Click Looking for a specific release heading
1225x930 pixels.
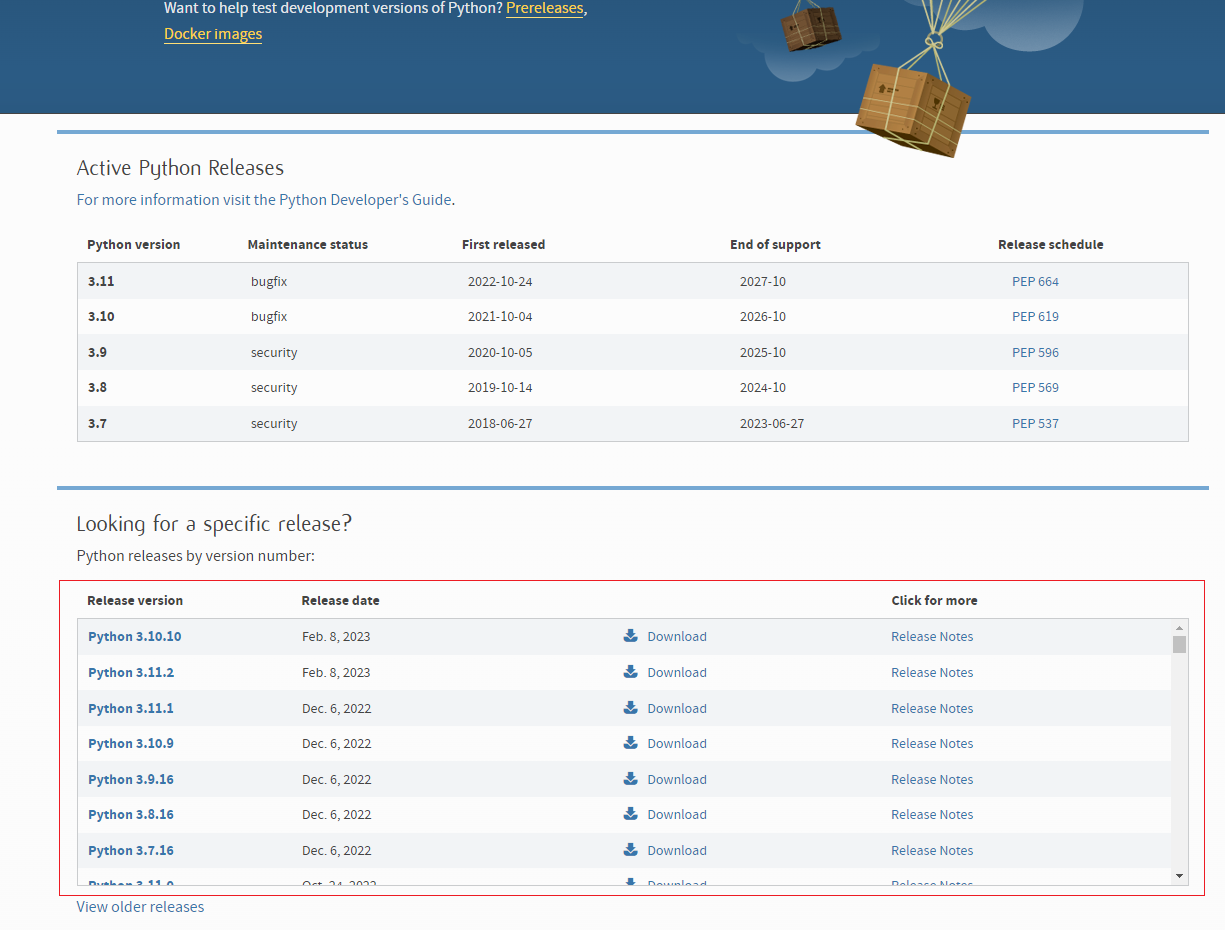click(214, 524)
